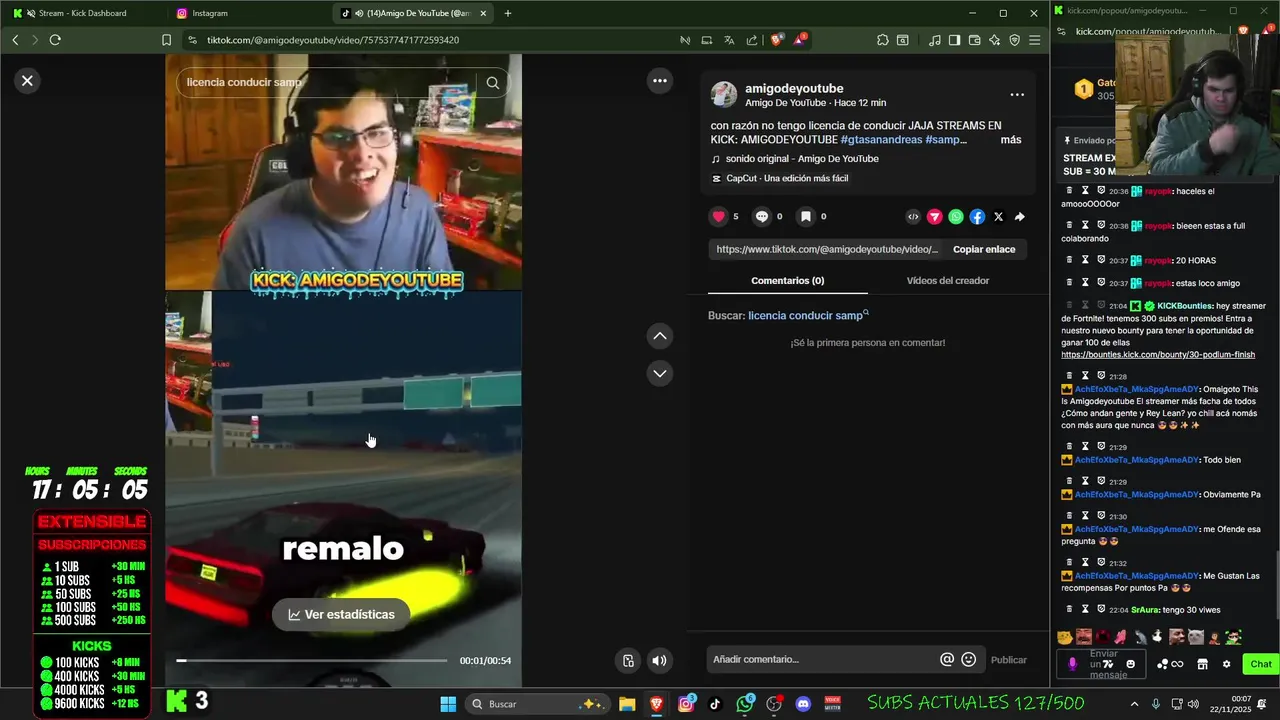Mute the TikTok video volume
1280x720 pixels.
click(x=659, y=660)
